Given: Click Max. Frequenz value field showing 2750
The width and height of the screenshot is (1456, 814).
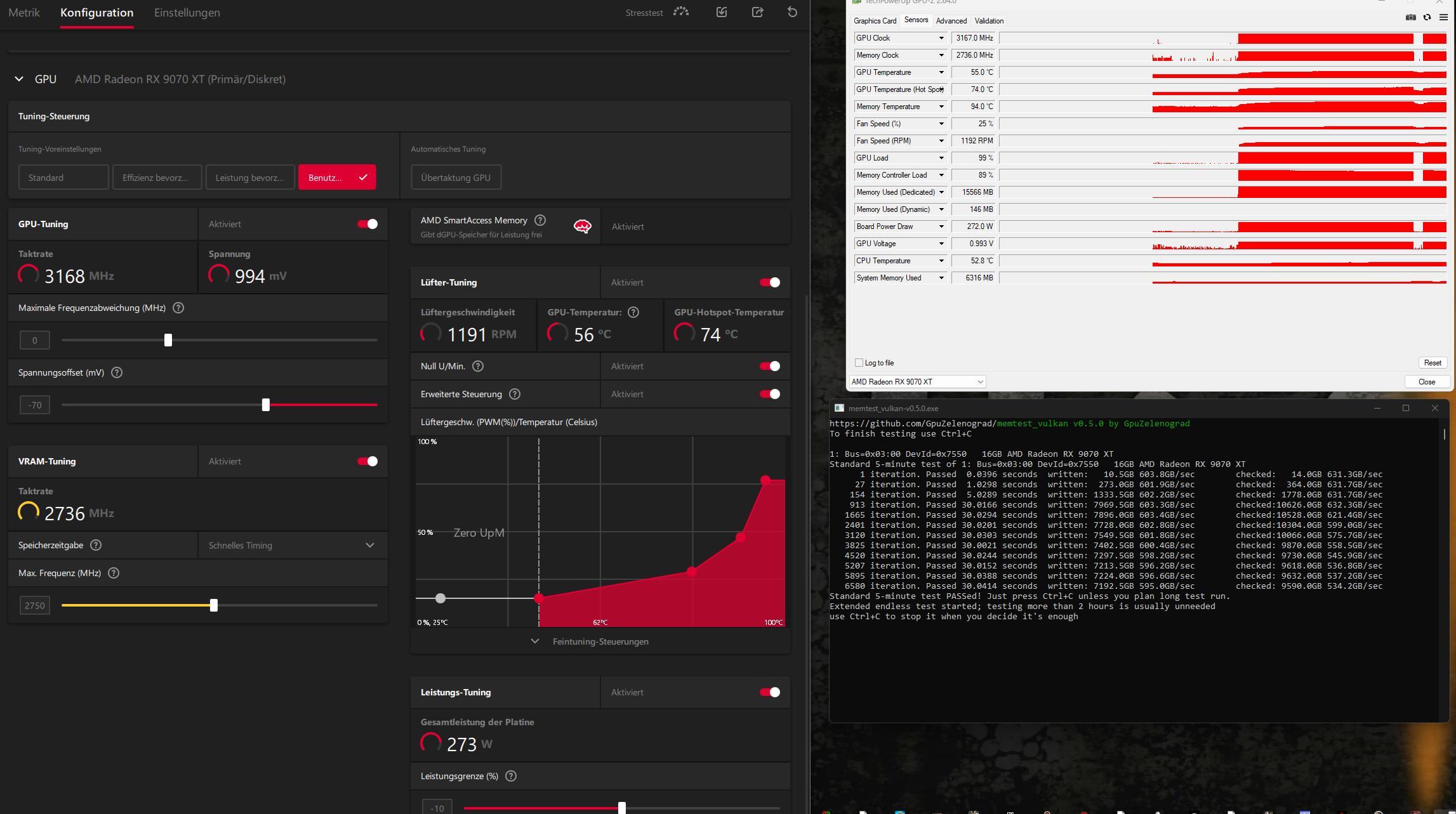Looking at the screenshot, I should [x=35, y=605].
